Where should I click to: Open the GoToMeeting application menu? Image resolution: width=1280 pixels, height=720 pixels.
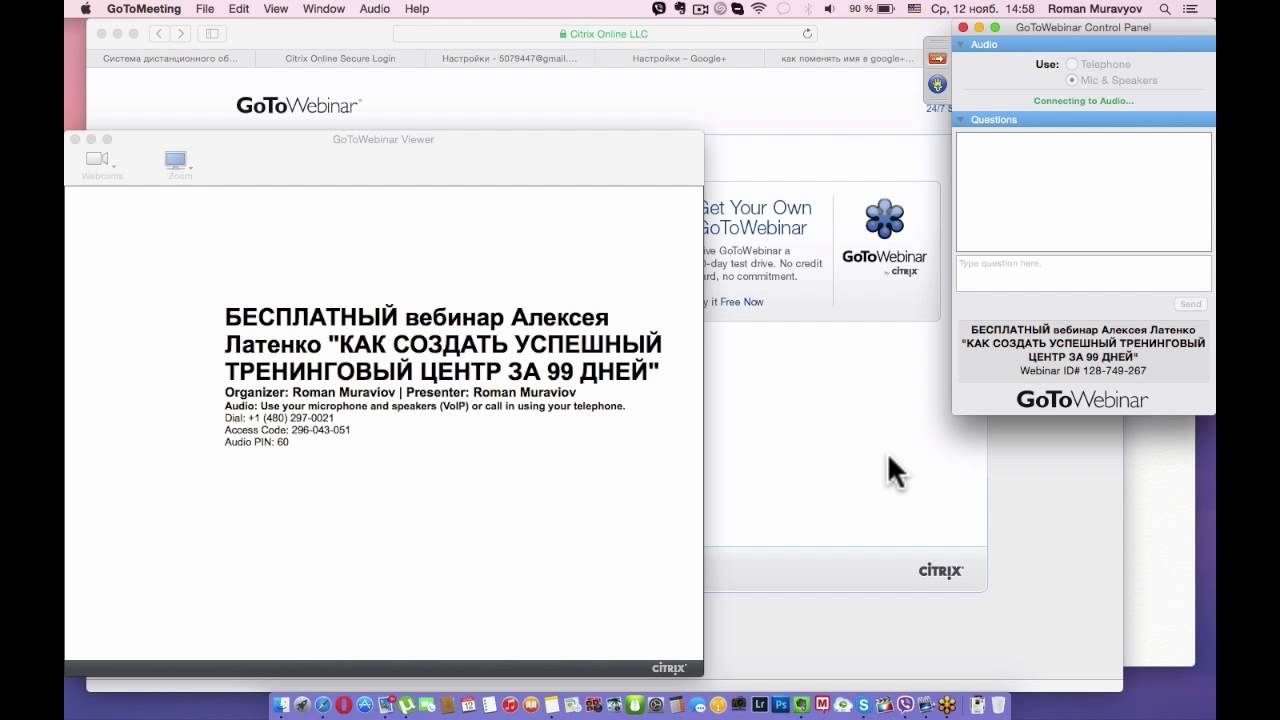tap(144, 9)
